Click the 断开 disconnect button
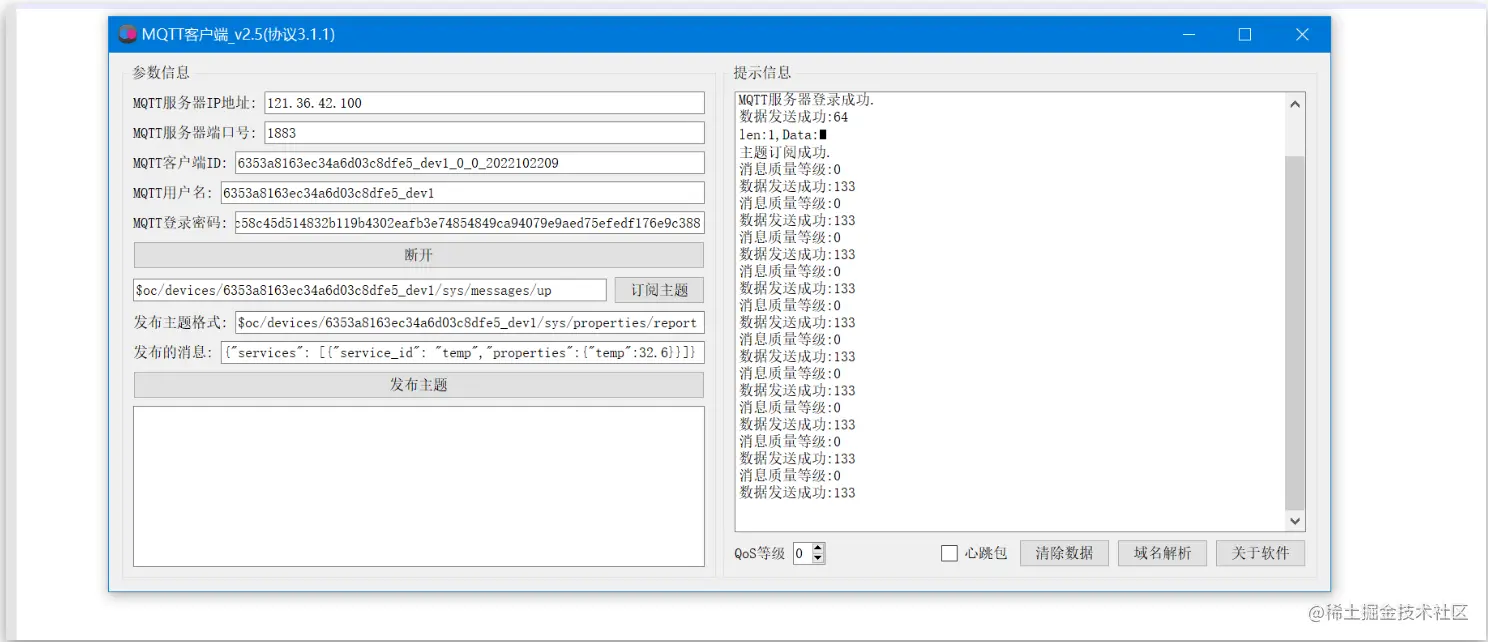The image size is (1488, 642). click(418, 255)
